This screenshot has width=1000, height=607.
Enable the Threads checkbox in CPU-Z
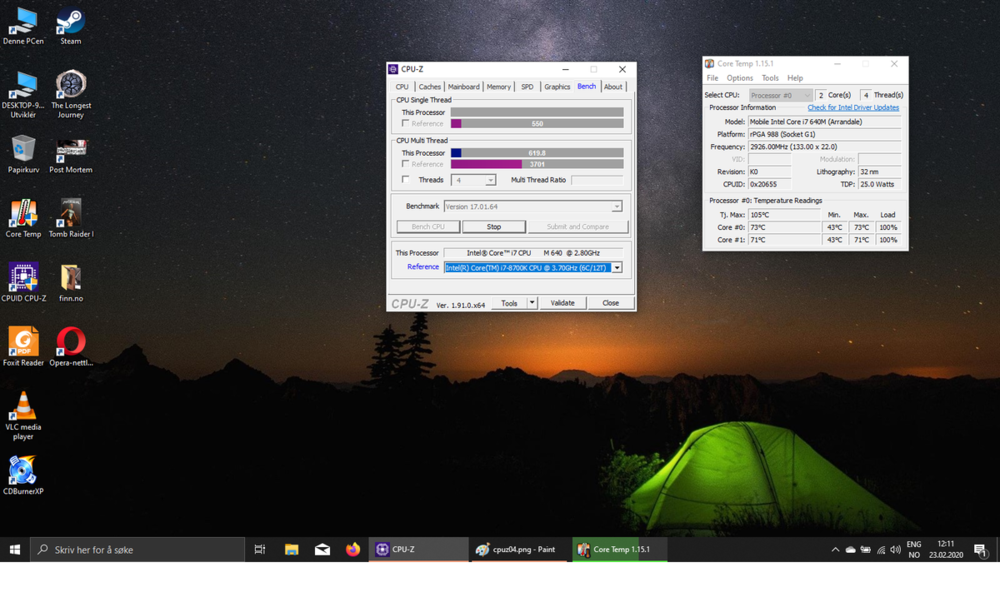pos(406,180)
